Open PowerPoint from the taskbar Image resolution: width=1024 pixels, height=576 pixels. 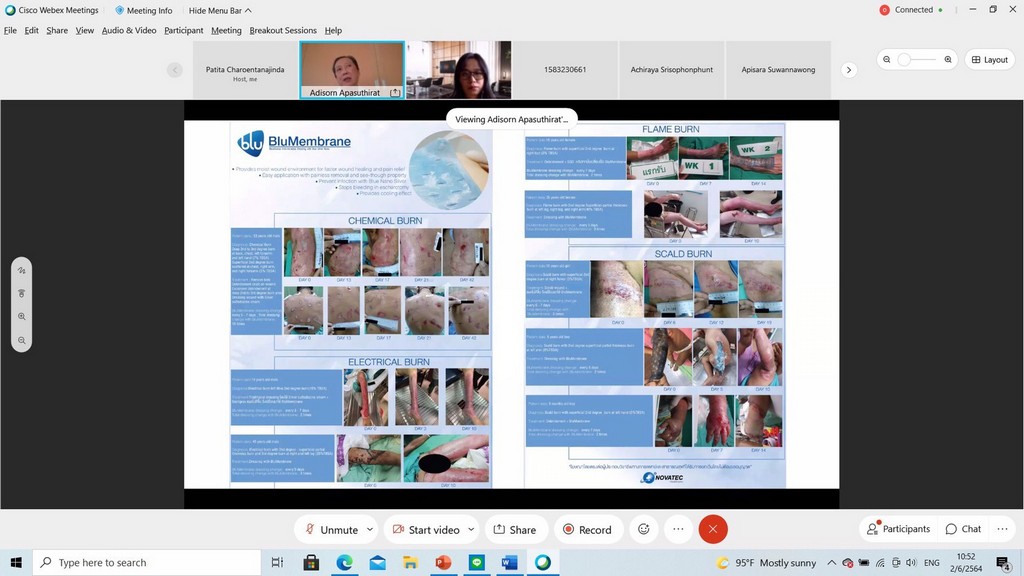point(443,563)
